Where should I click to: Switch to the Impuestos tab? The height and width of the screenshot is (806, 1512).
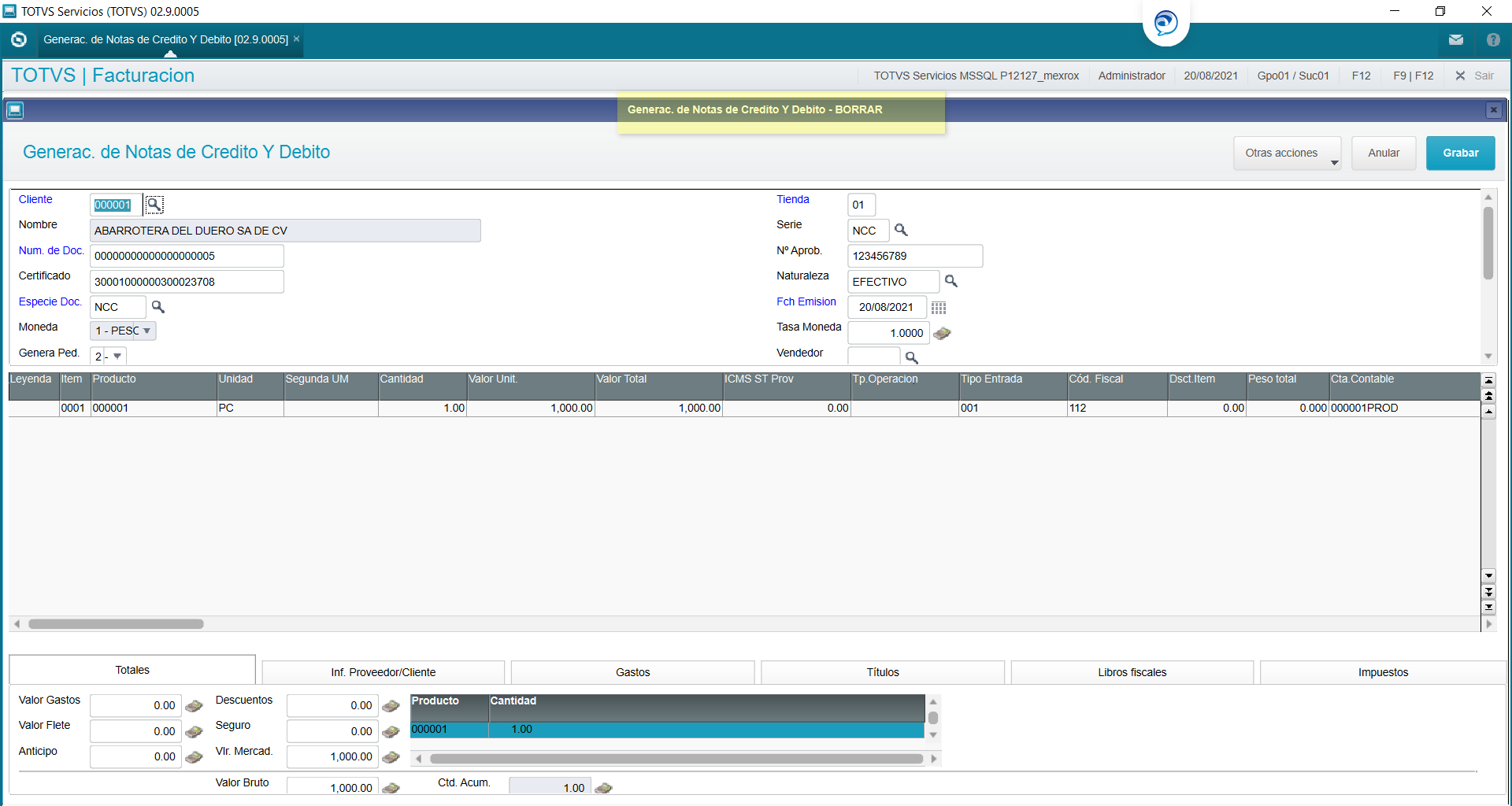click(x=1383, y=672)
